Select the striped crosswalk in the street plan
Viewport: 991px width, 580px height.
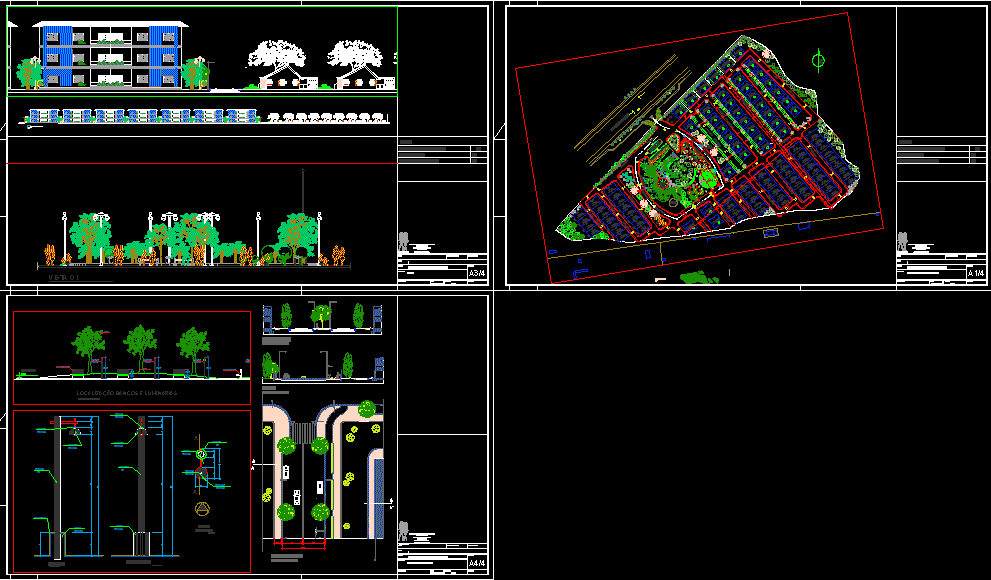click(x=301, y=431)
